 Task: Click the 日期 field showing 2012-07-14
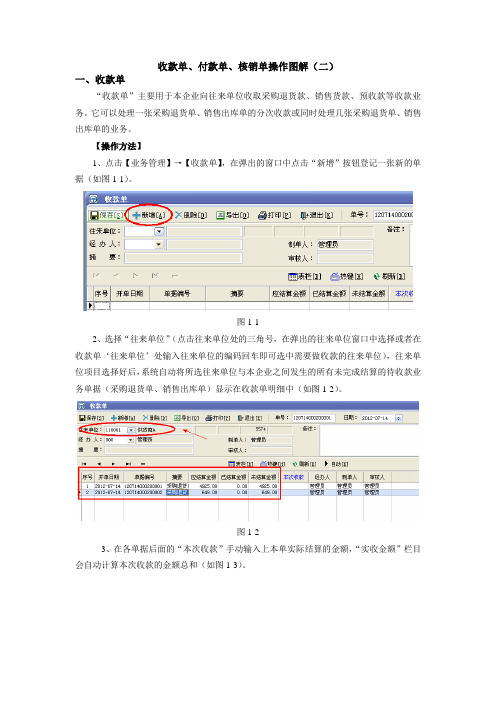(x=378, y=418)
